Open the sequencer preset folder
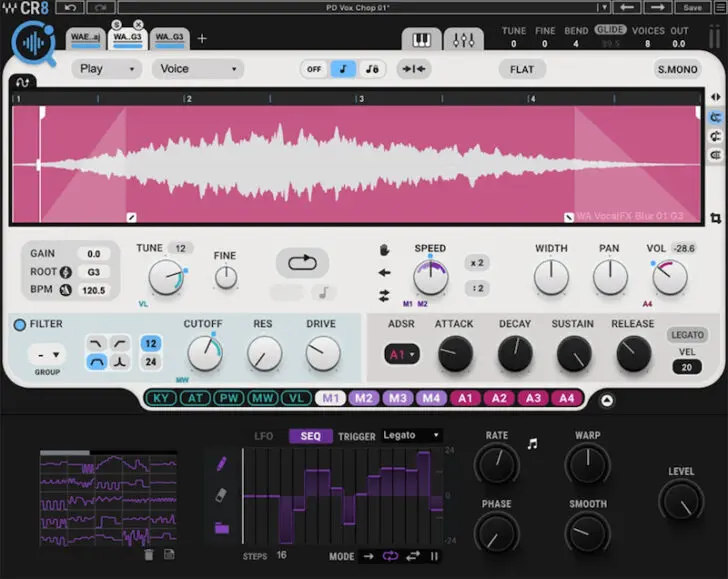This screenshot has height=579, width=728. [221, 527]
